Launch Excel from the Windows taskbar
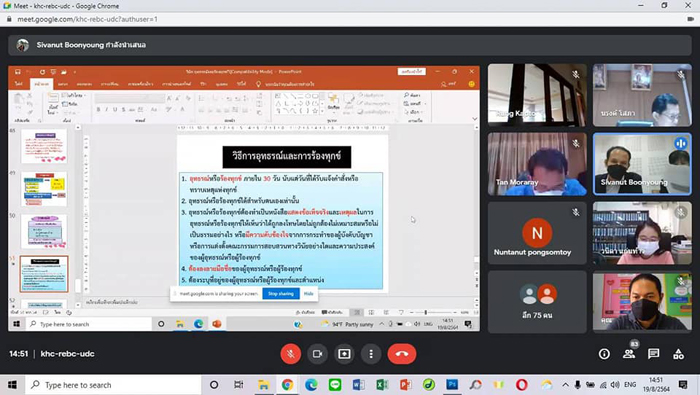The width and height of the screenshot is (700, 395). click(x=382, y=385)
